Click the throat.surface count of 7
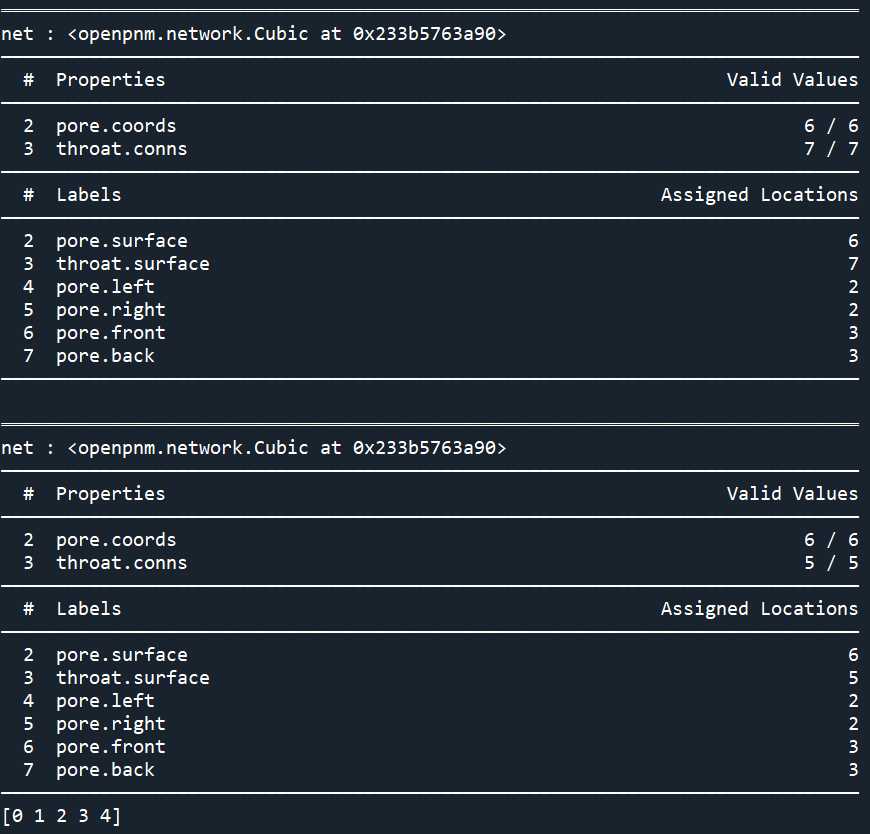Image resolution: width=870 pixels, height=834 pixels. (853, 264)
